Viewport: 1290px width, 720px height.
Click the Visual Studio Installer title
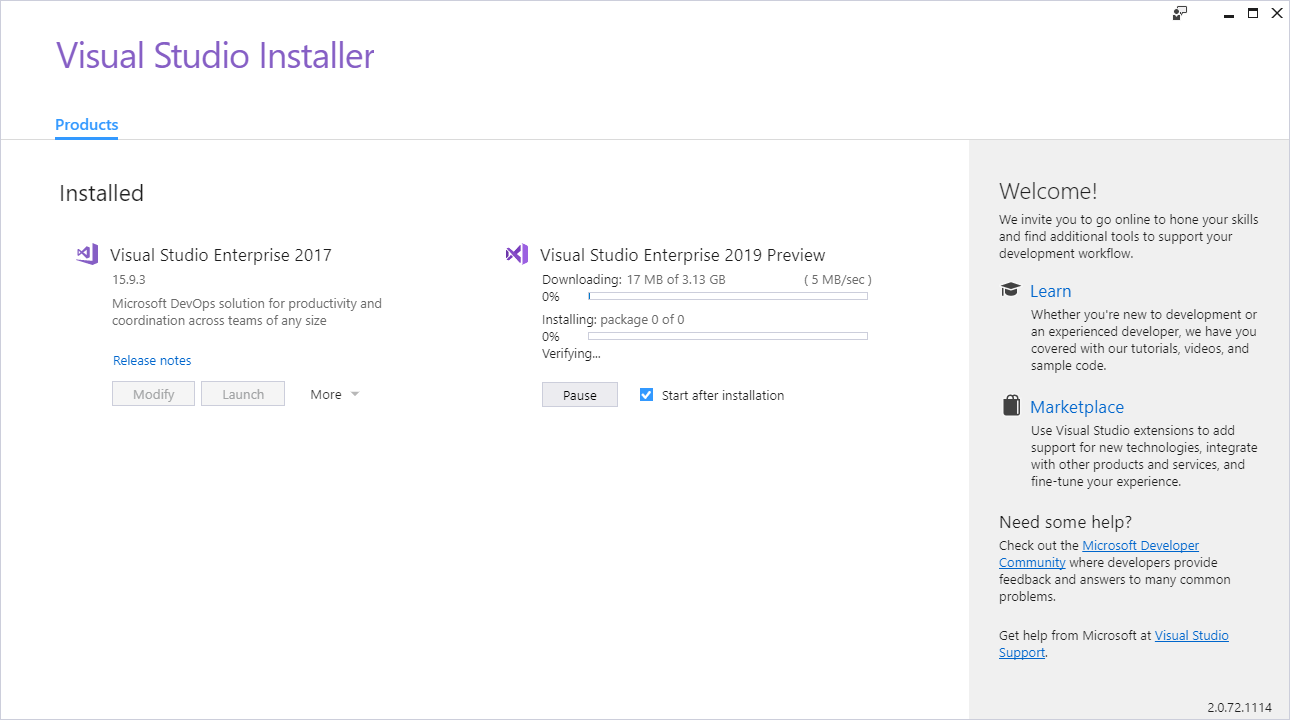tap(215, 55)
